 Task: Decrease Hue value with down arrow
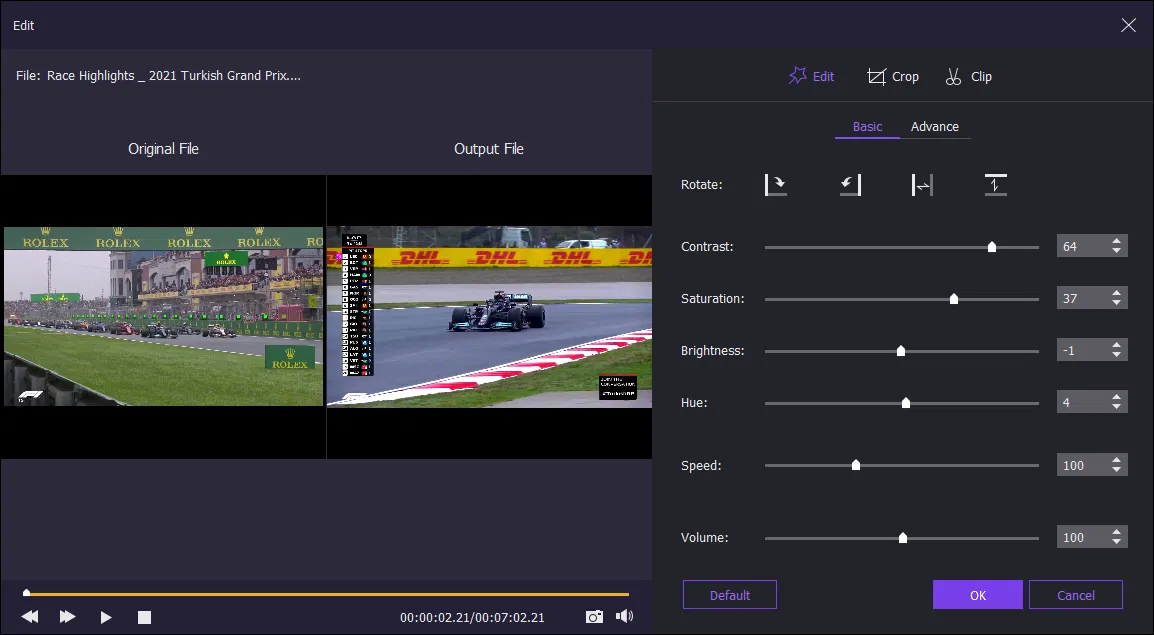coord(1116,407)
